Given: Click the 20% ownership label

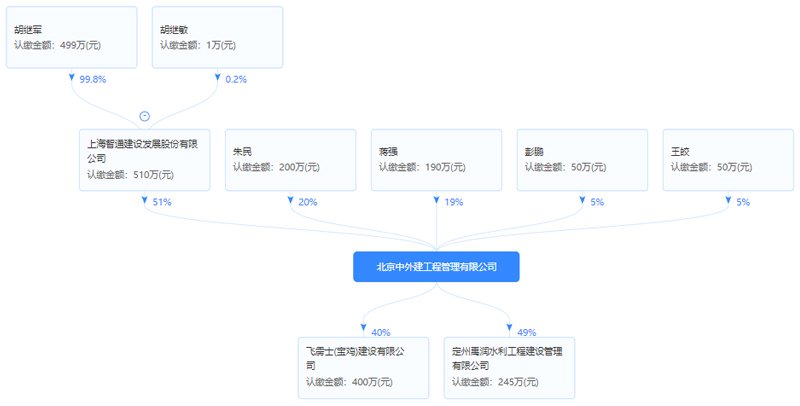Looking at the screenshot, I should click(308, 202).
